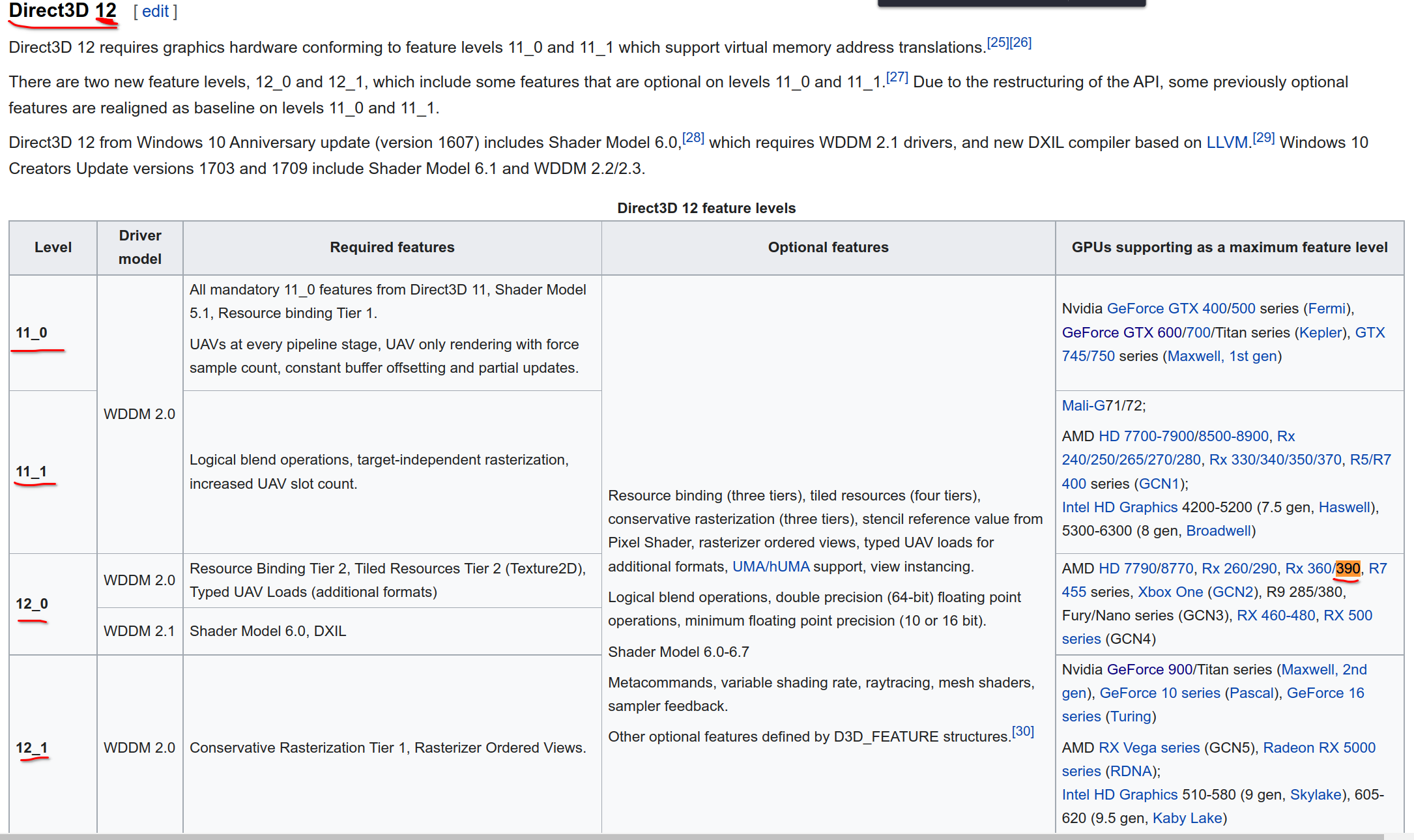This screenshot has height=840, width=1414.
Task: Follow the UMA/hUMA link
Action: 771,566
